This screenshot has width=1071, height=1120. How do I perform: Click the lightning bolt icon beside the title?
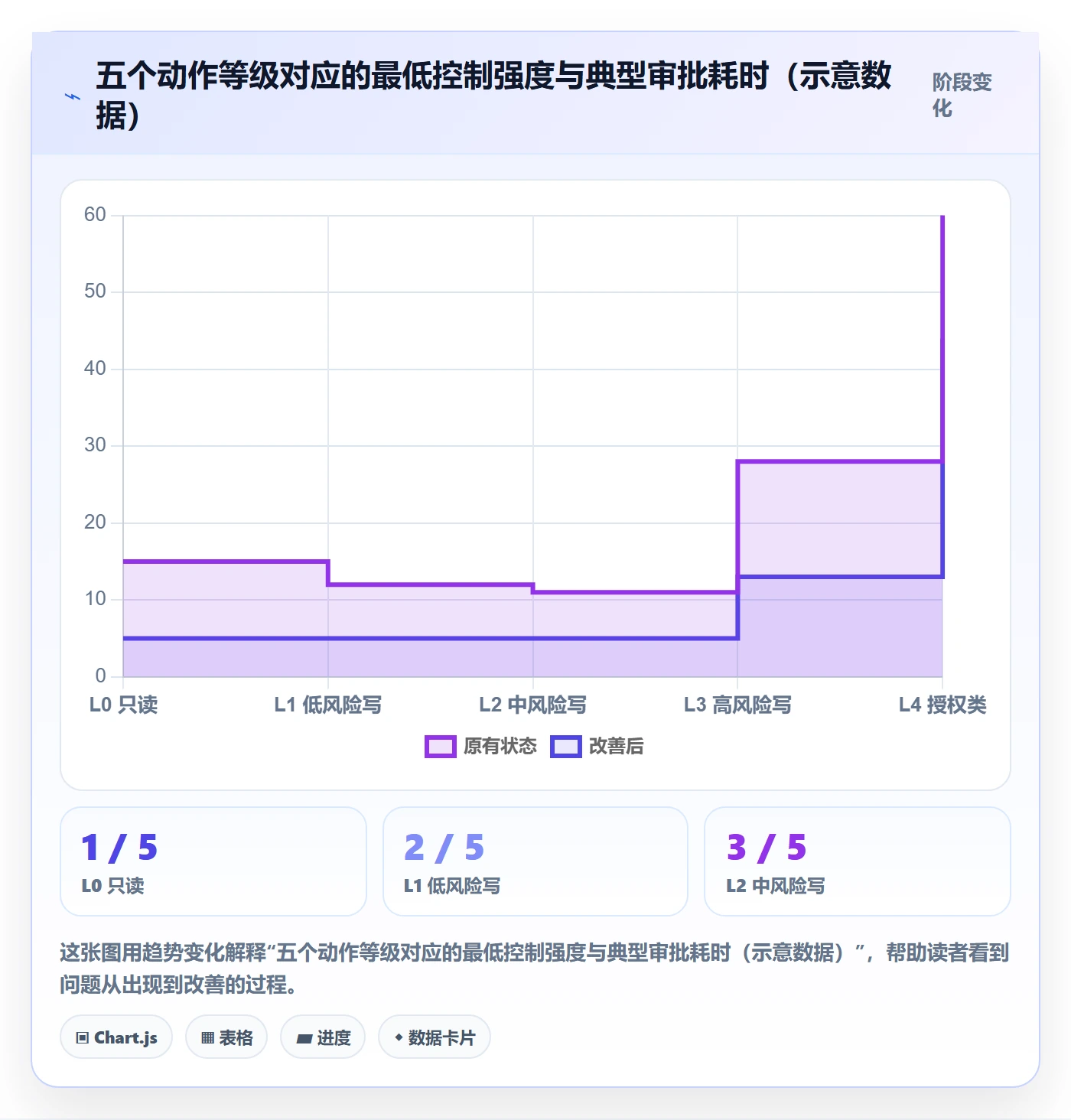[73, 96]
